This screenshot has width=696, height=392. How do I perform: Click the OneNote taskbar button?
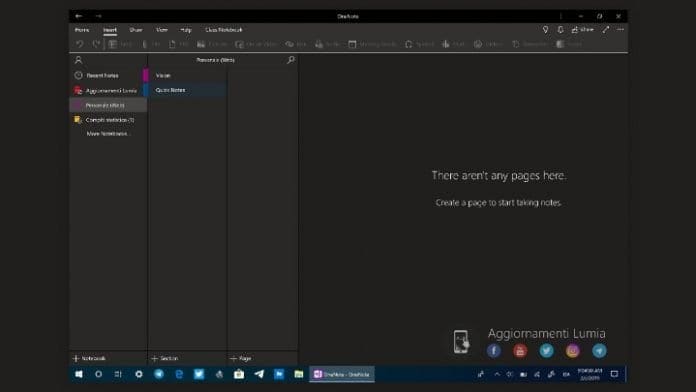(x=342, y=374)
